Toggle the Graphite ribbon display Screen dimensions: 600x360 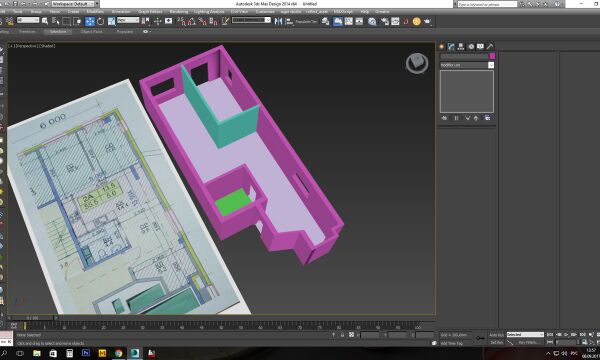(338, 21)
